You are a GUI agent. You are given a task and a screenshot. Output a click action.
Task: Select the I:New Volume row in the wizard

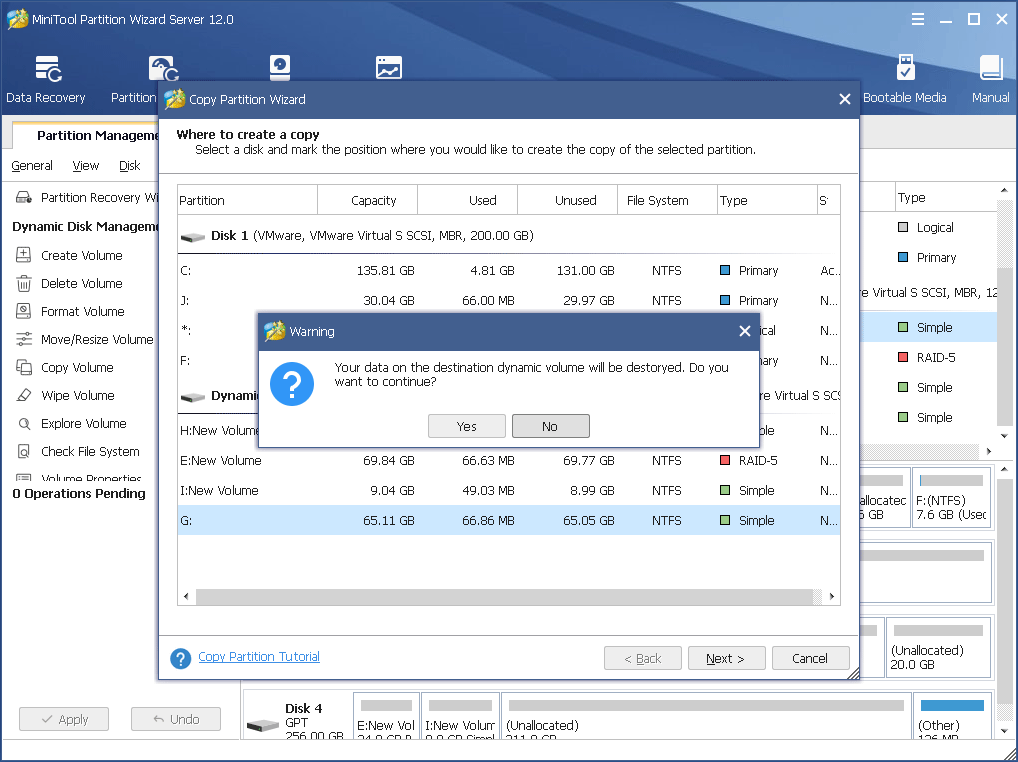pos(509,490)
